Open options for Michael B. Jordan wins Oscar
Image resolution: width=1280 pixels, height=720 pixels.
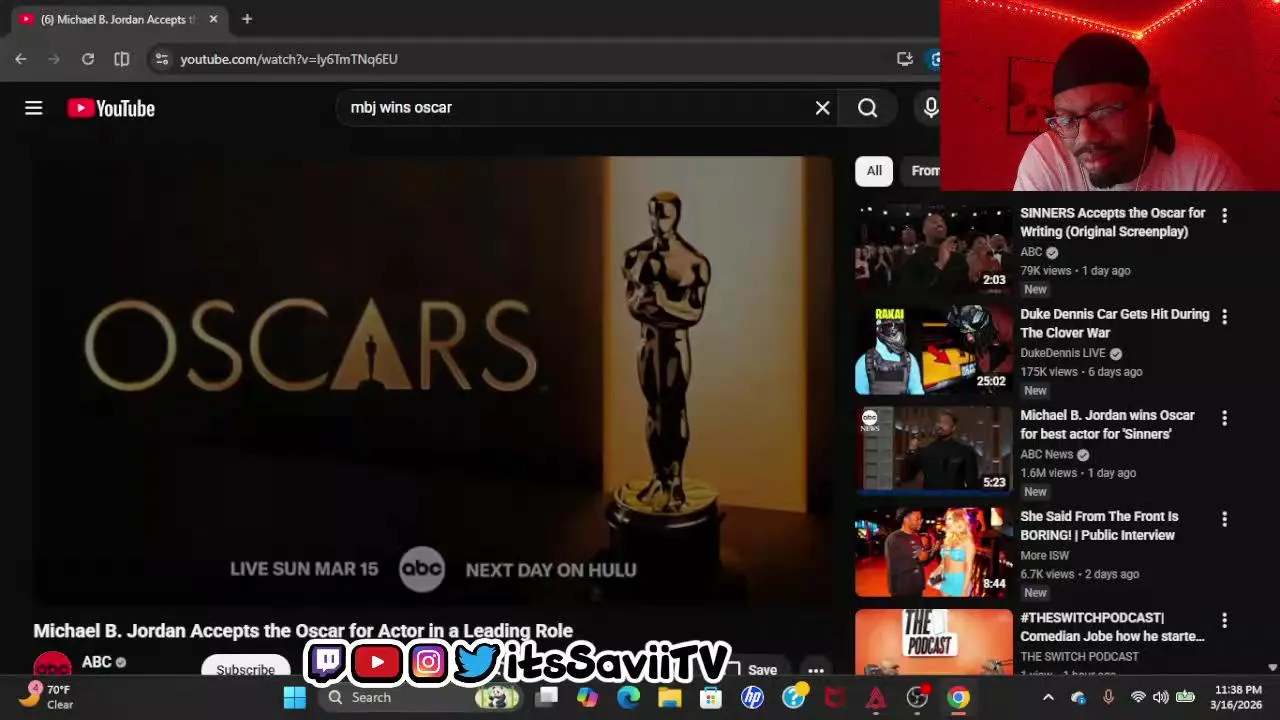(1224, 417)
